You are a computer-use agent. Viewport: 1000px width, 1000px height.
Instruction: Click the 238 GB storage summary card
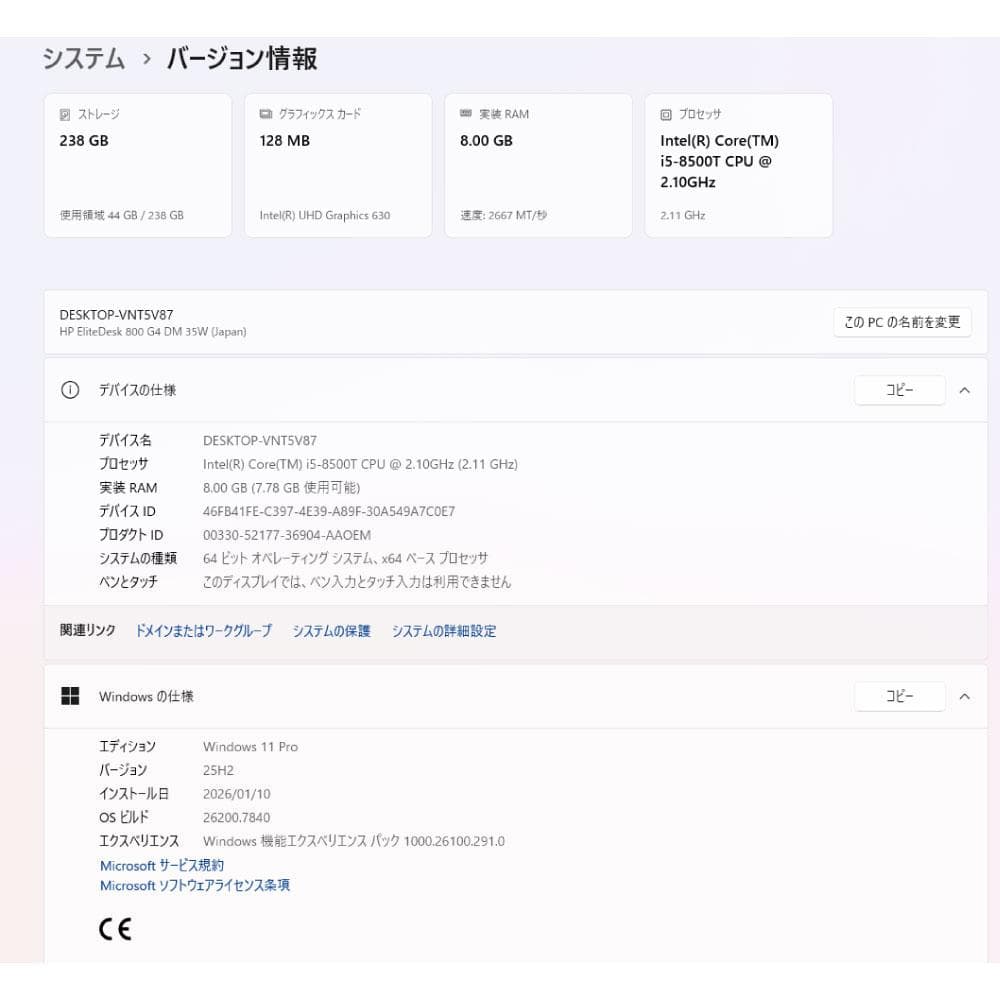coord(137,164)
